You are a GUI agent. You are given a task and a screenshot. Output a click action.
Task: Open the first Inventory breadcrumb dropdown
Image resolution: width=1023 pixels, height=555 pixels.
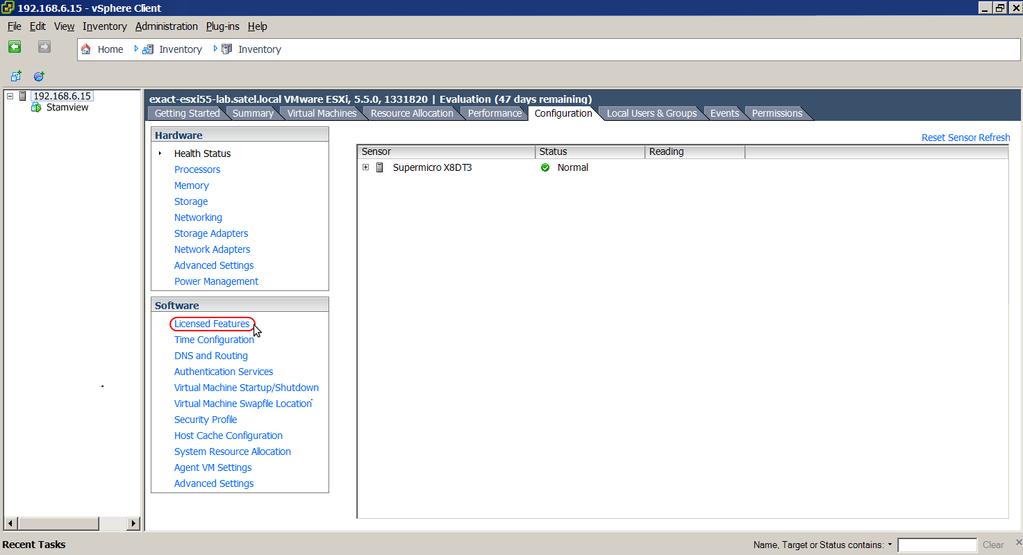(136, 49)
